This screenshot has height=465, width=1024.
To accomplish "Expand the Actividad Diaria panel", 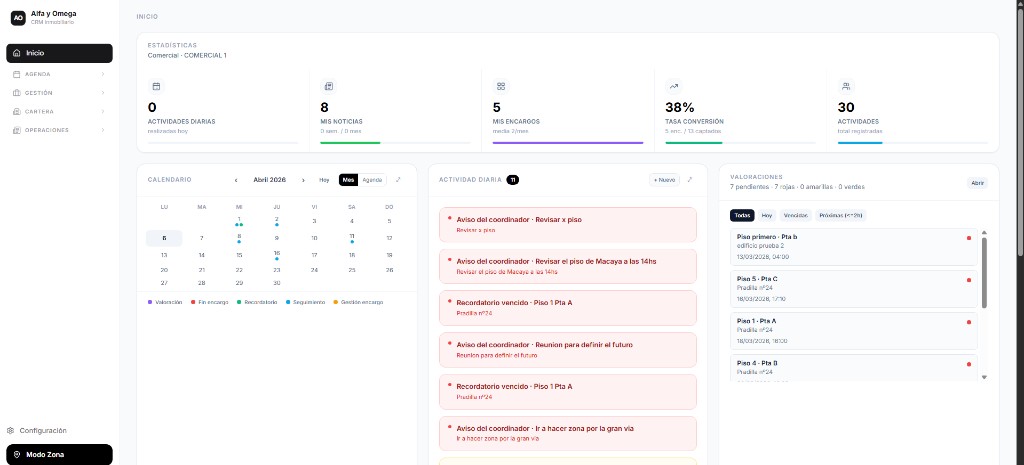I will pyautogui.click(x=690, y=180).
